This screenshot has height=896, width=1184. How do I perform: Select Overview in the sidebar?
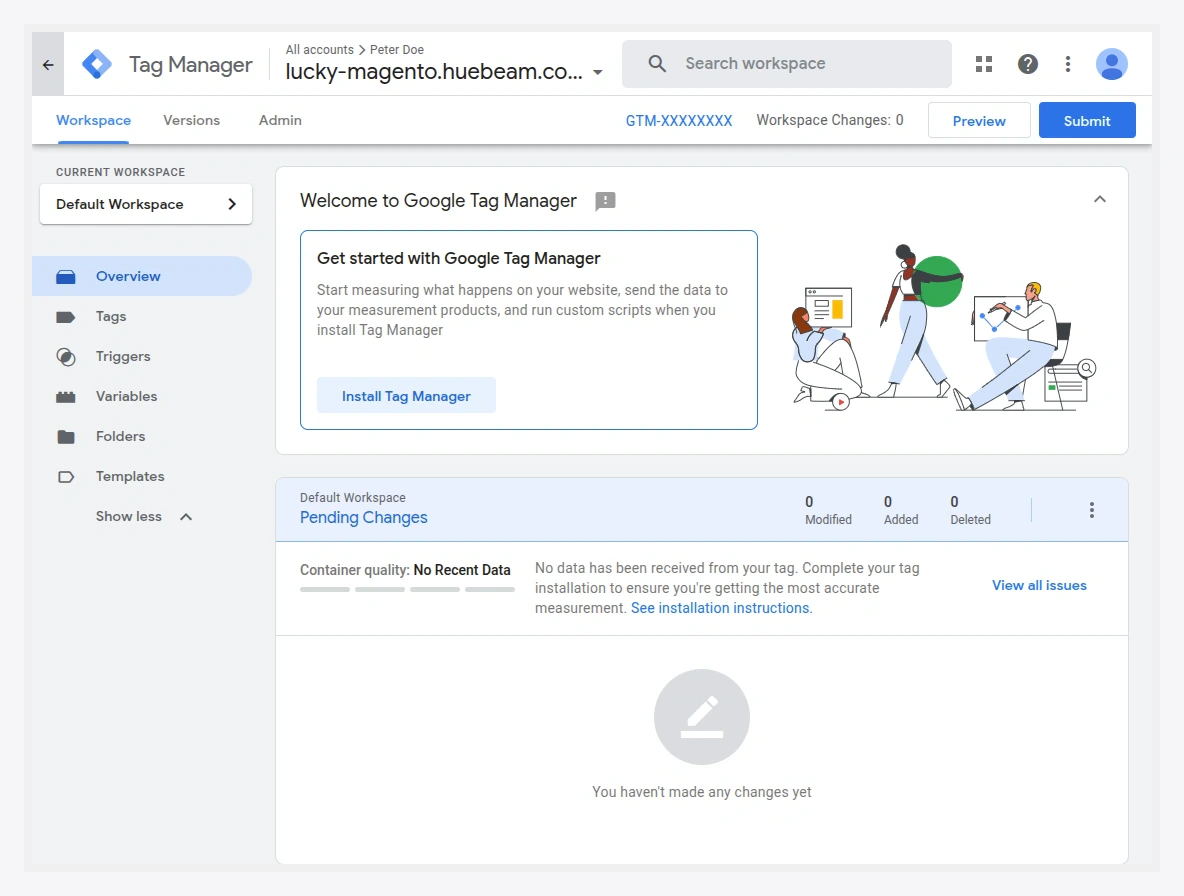142,276
